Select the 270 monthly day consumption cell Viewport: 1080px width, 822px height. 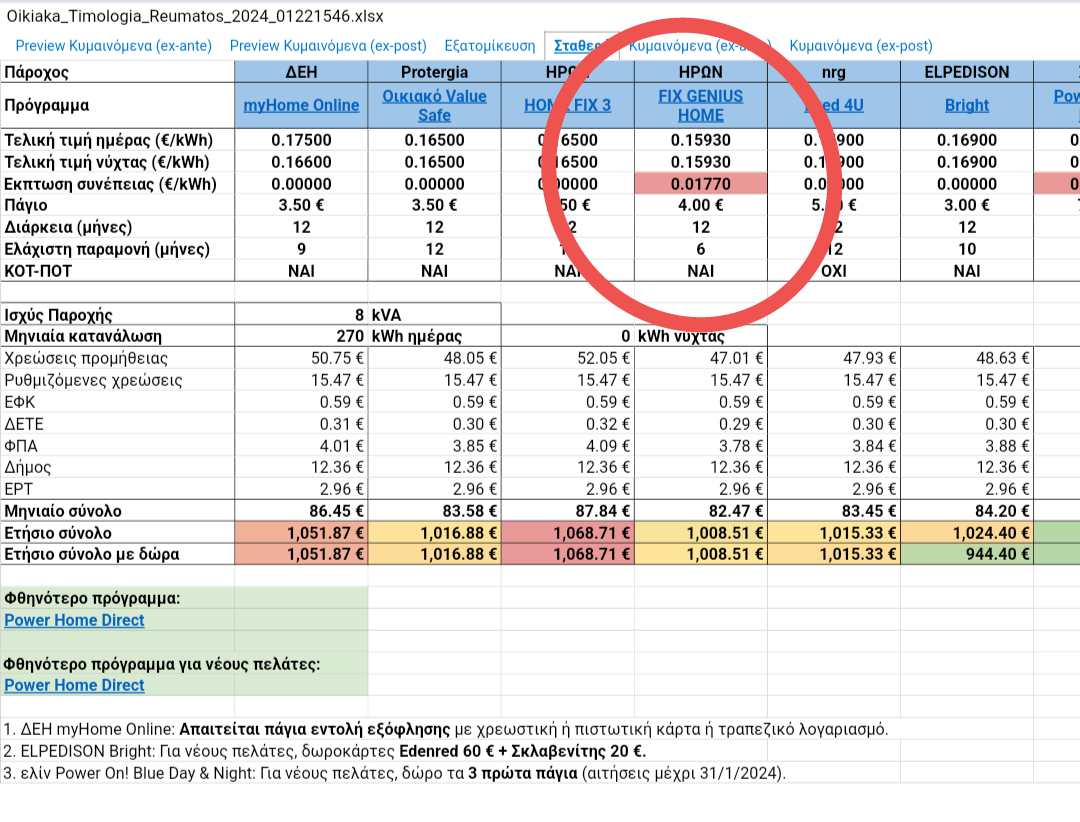click(301, 336)
